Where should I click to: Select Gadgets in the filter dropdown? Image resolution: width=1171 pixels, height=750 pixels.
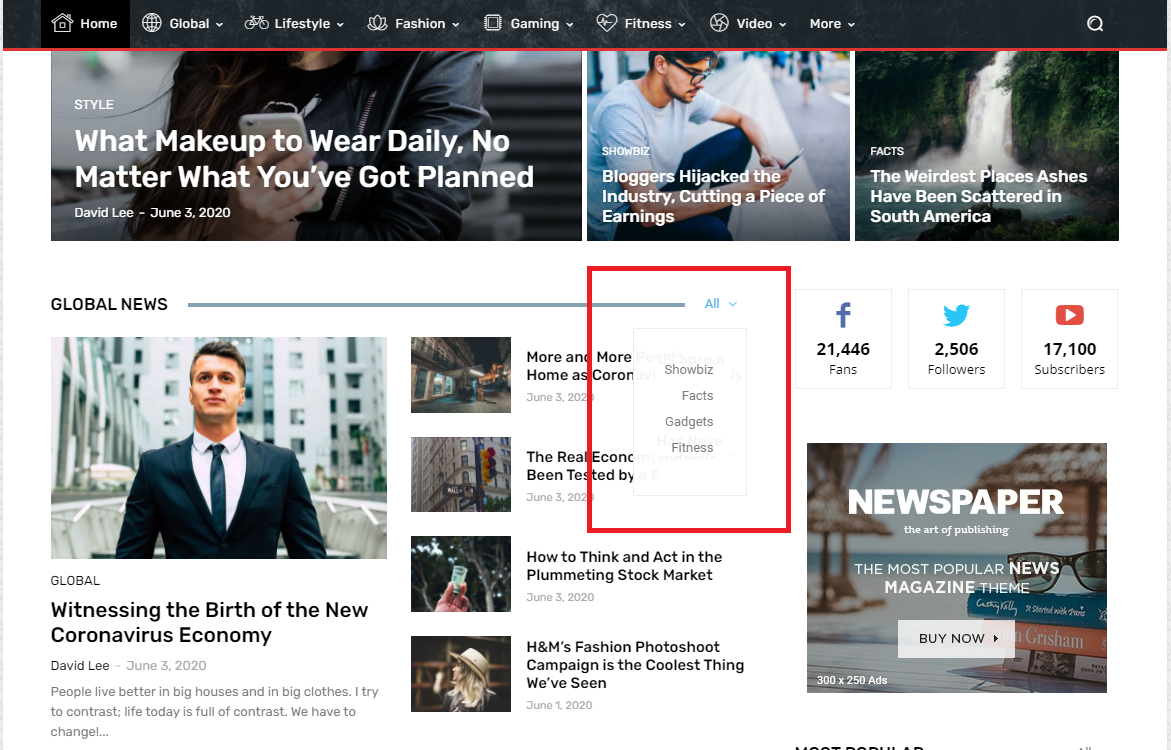click(689, 421)
